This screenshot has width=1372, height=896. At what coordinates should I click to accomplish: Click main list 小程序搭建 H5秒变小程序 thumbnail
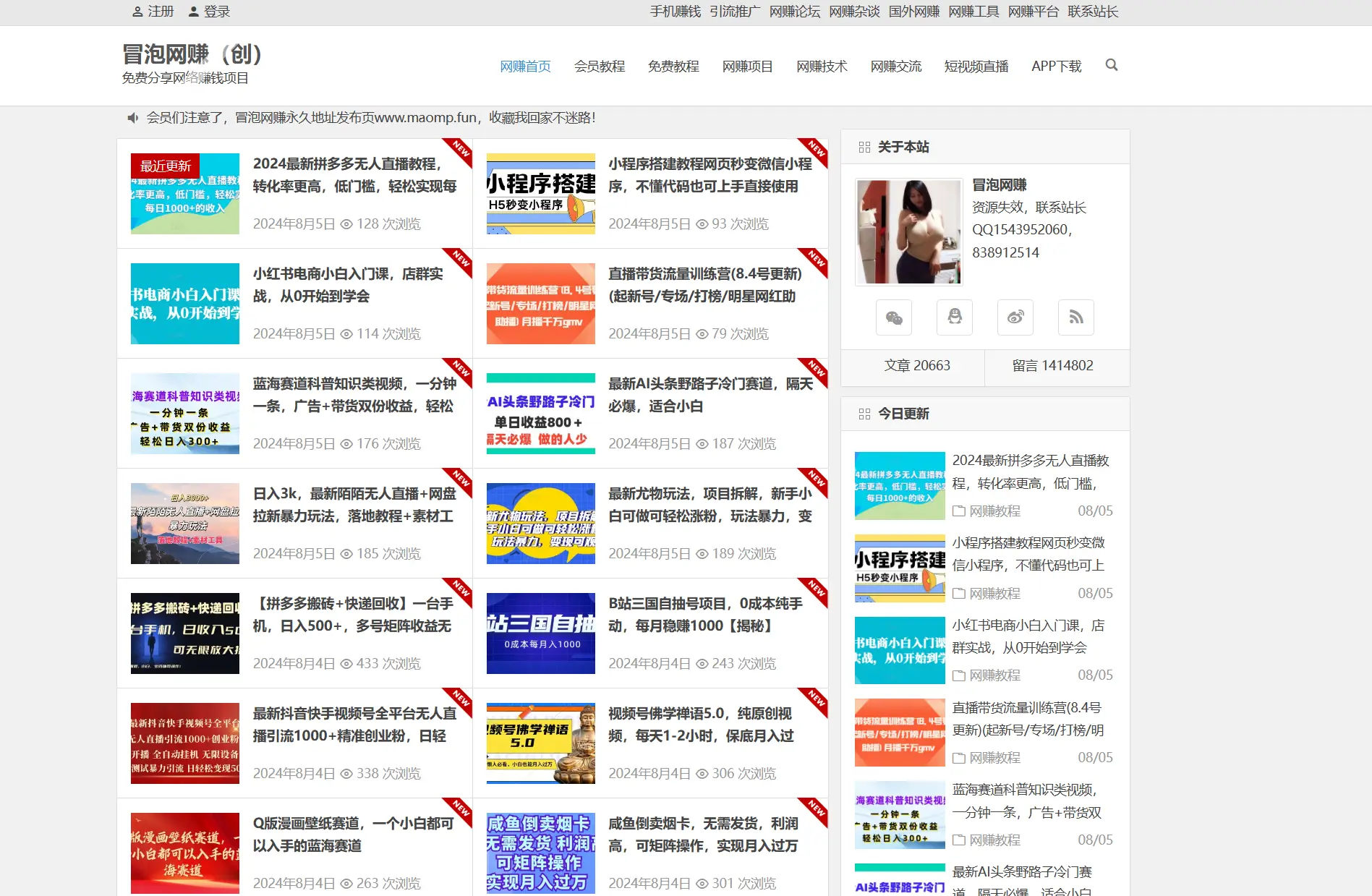541,194
